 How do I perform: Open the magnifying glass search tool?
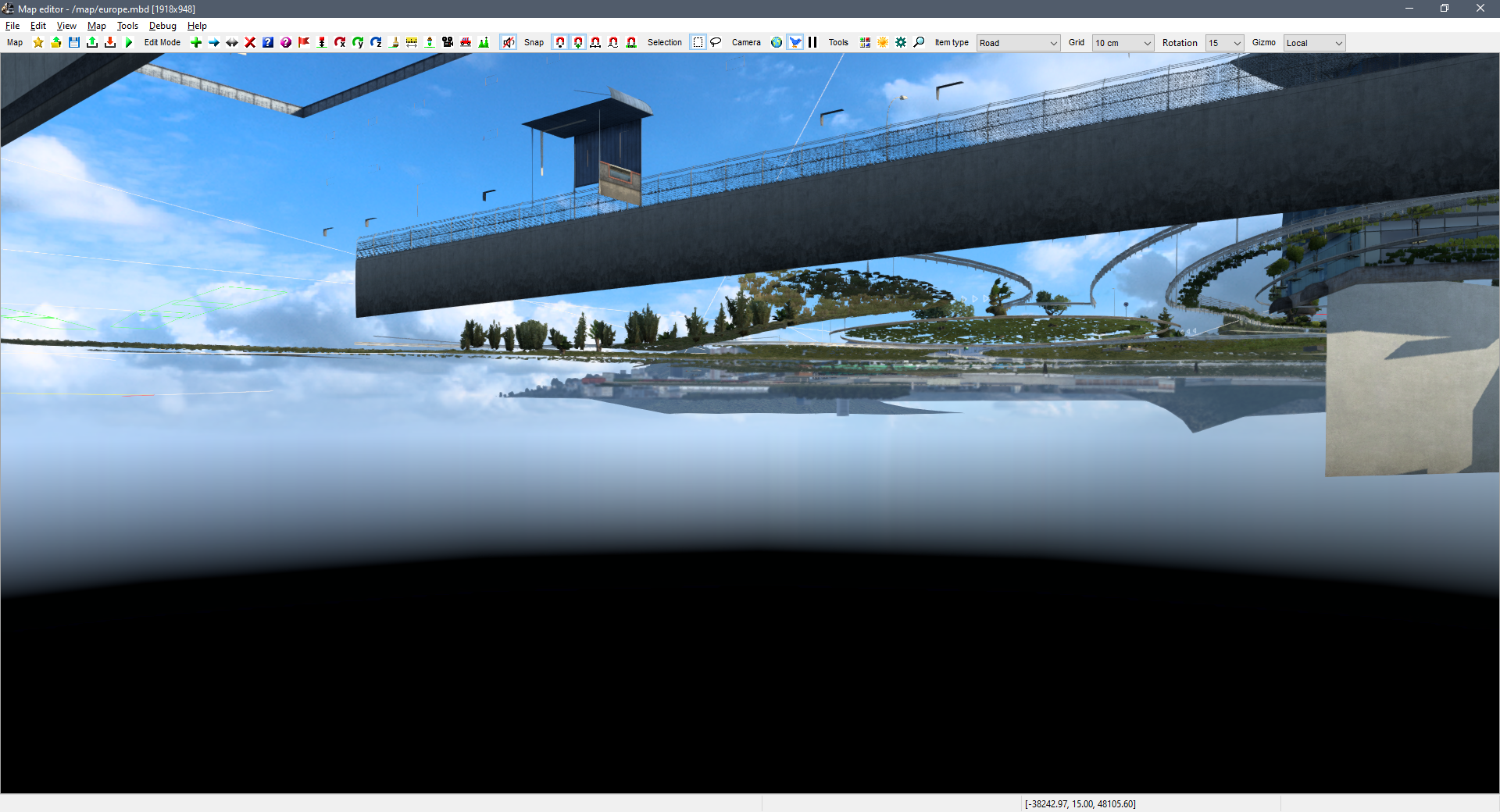(919, 43)
